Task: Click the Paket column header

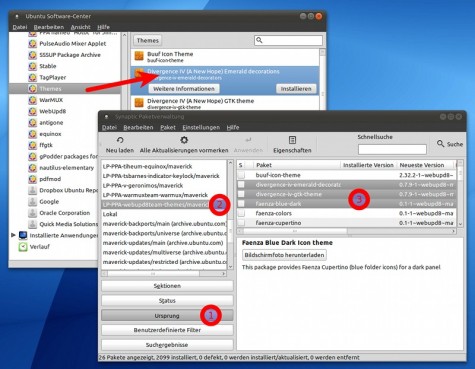Action: 296,165
